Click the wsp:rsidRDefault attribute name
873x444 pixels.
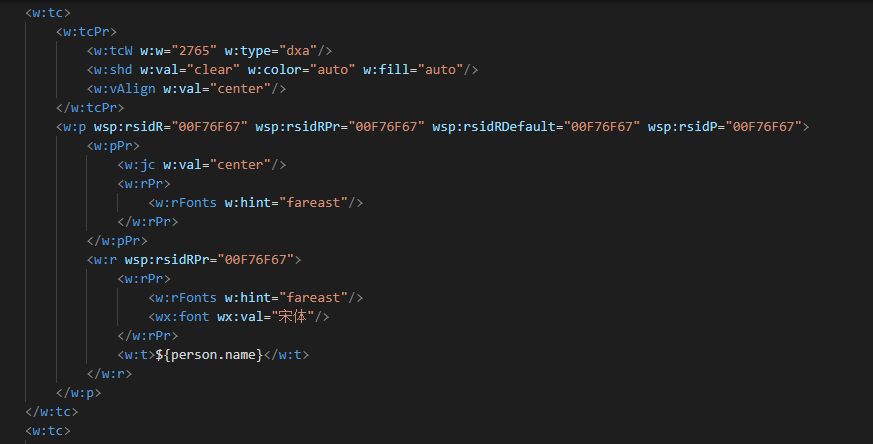coord(494,126)
